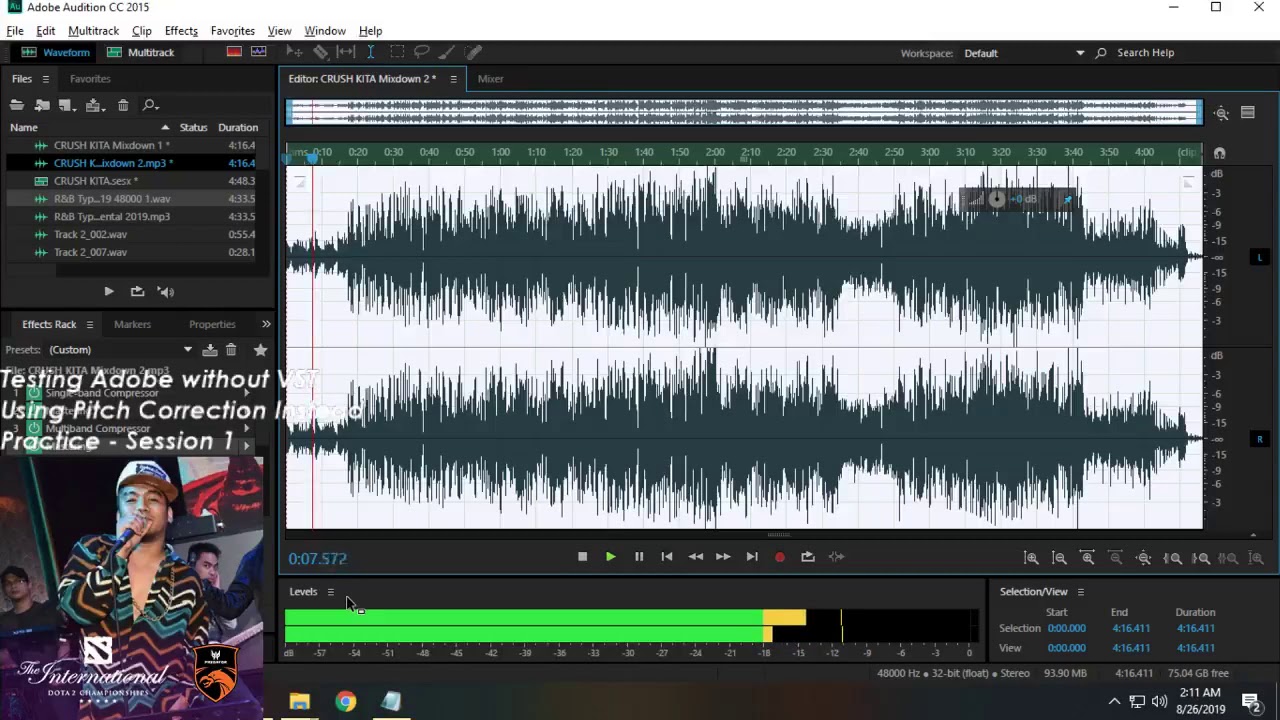This screenshot has height=720, width=1280.
Task: Open the Levels panel menu
Action: [330, 592]
